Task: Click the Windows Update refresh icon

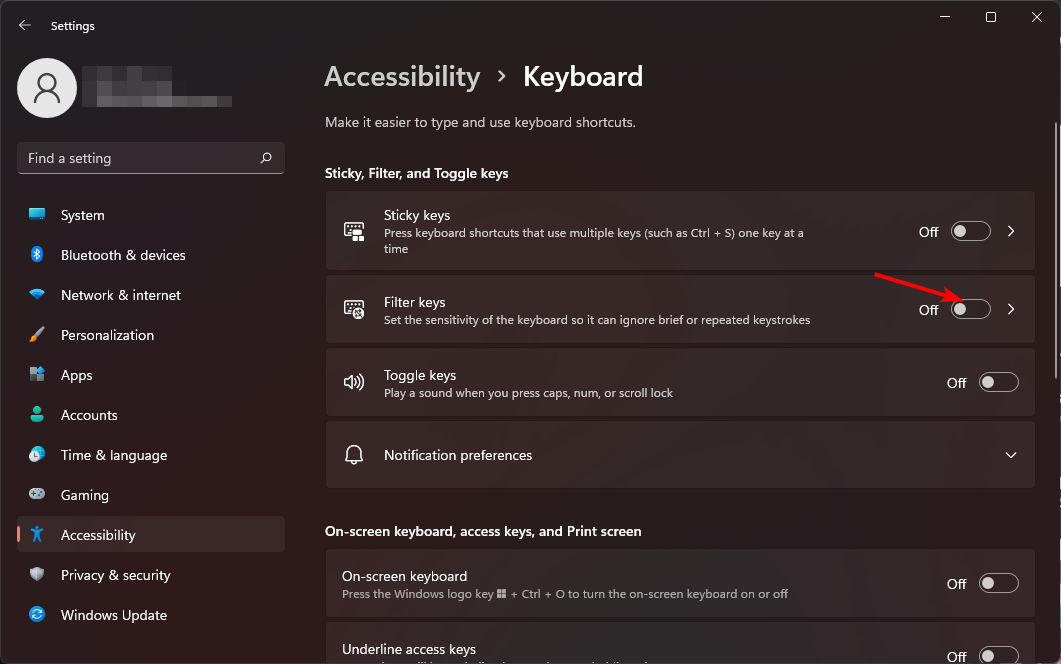Action: pos(37,614)
